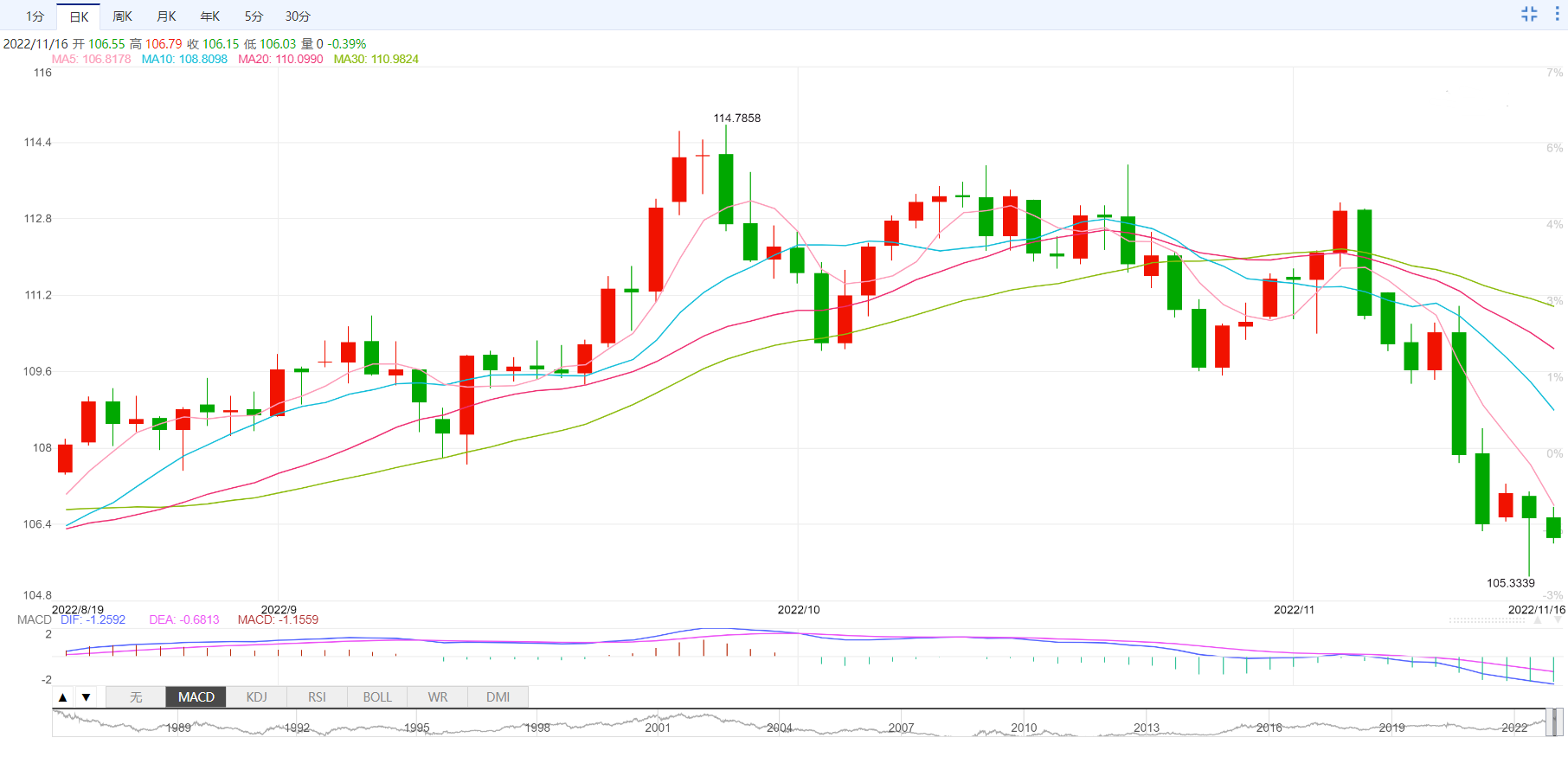Select the 无 (no indicator) option
The width and height of the screenshot is (1568, 757).
pos(136,697)
